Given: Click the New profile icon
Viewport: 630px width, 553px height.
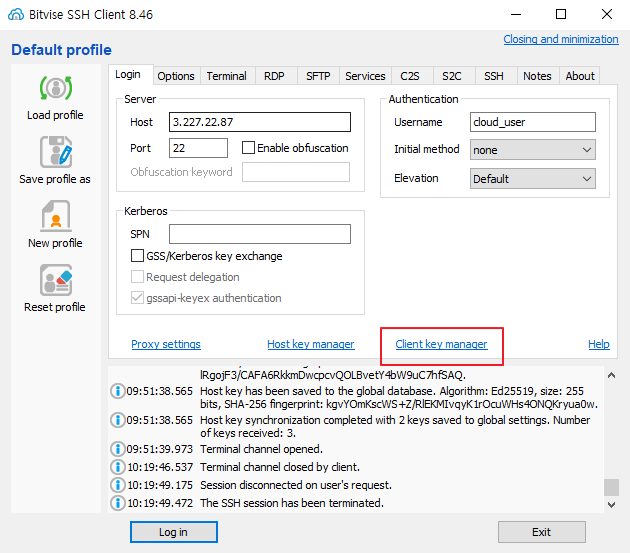Looking at the screenshot, I should (56, 216).
